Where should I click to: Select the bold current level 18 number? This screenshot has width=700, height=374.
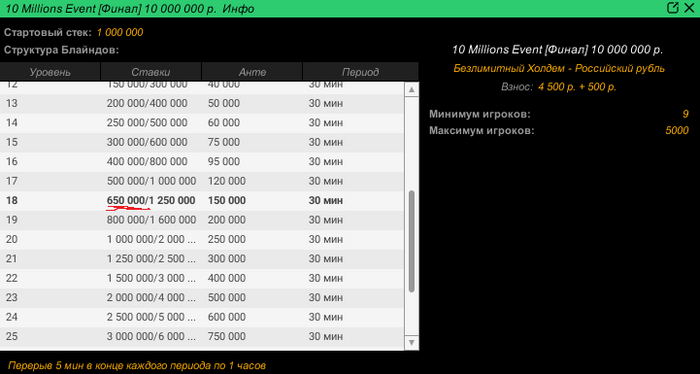click(x=12, y=201)
